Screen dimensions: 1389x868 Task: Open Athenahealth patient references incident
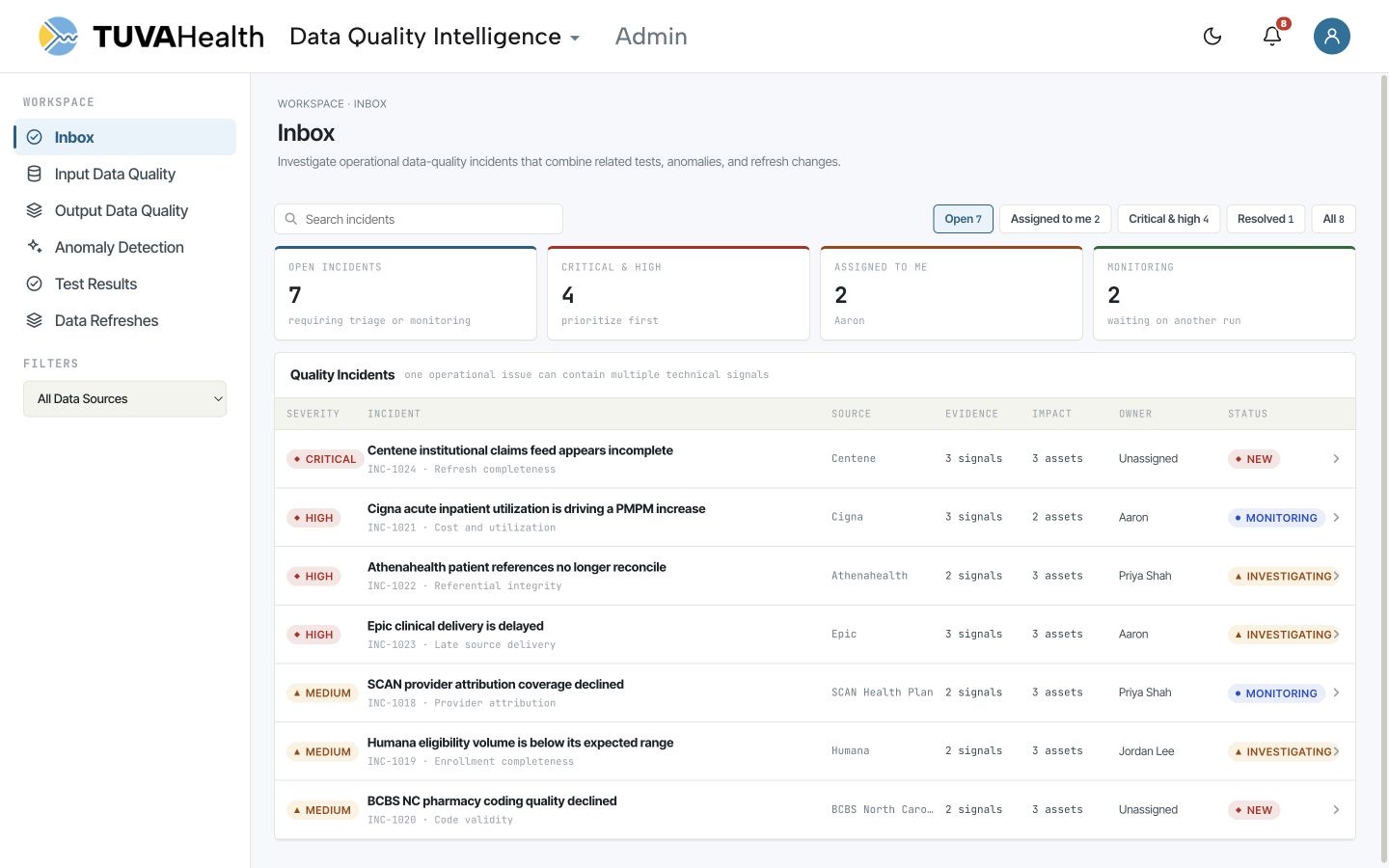pos(516,567)
